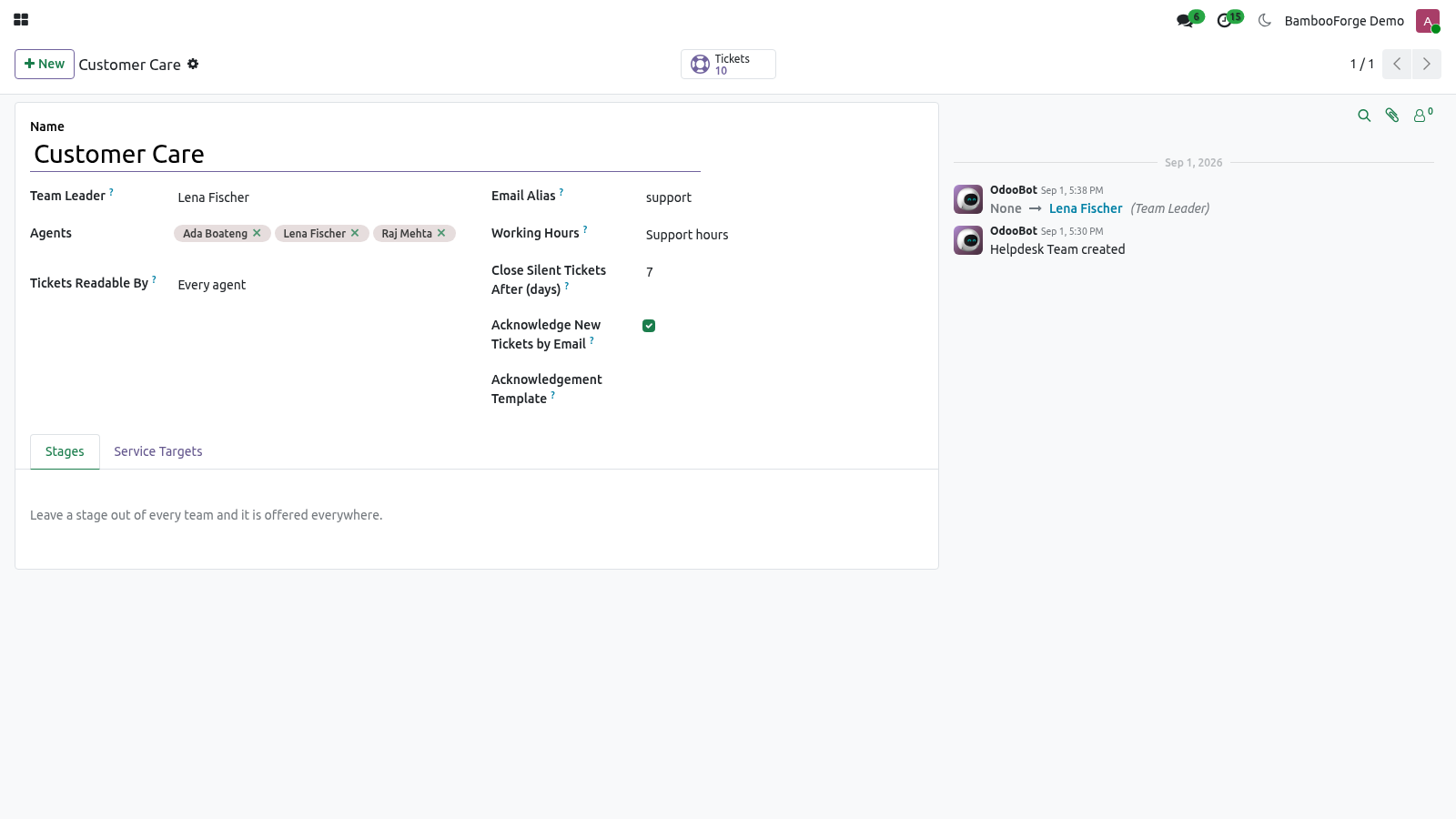Open the conversations messages icon
The height and width of the screenshot is (819, 1456).
point(1185,21)
